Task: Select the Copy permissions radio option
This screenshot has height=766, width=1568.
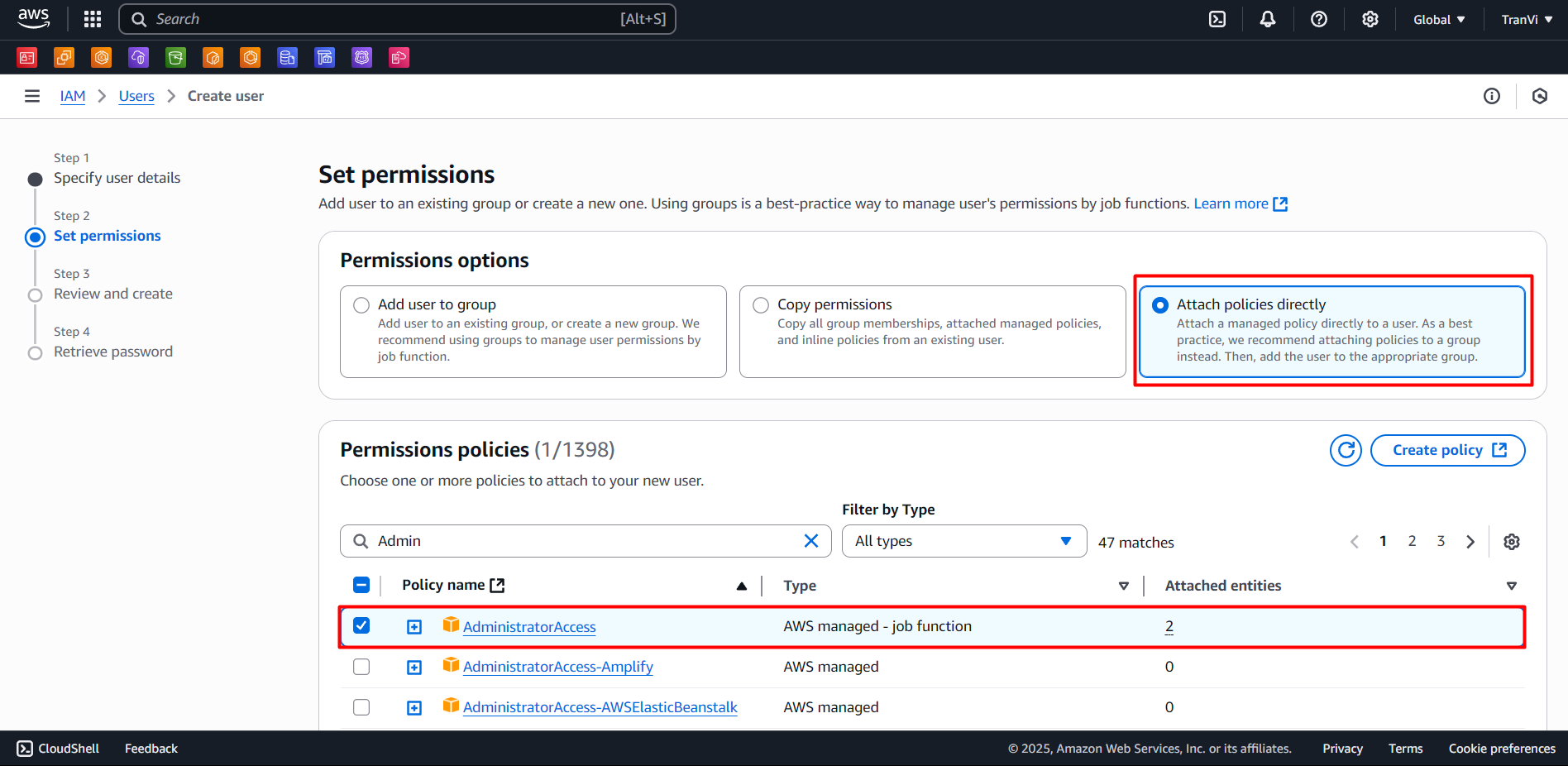Action: coord(761,305)
